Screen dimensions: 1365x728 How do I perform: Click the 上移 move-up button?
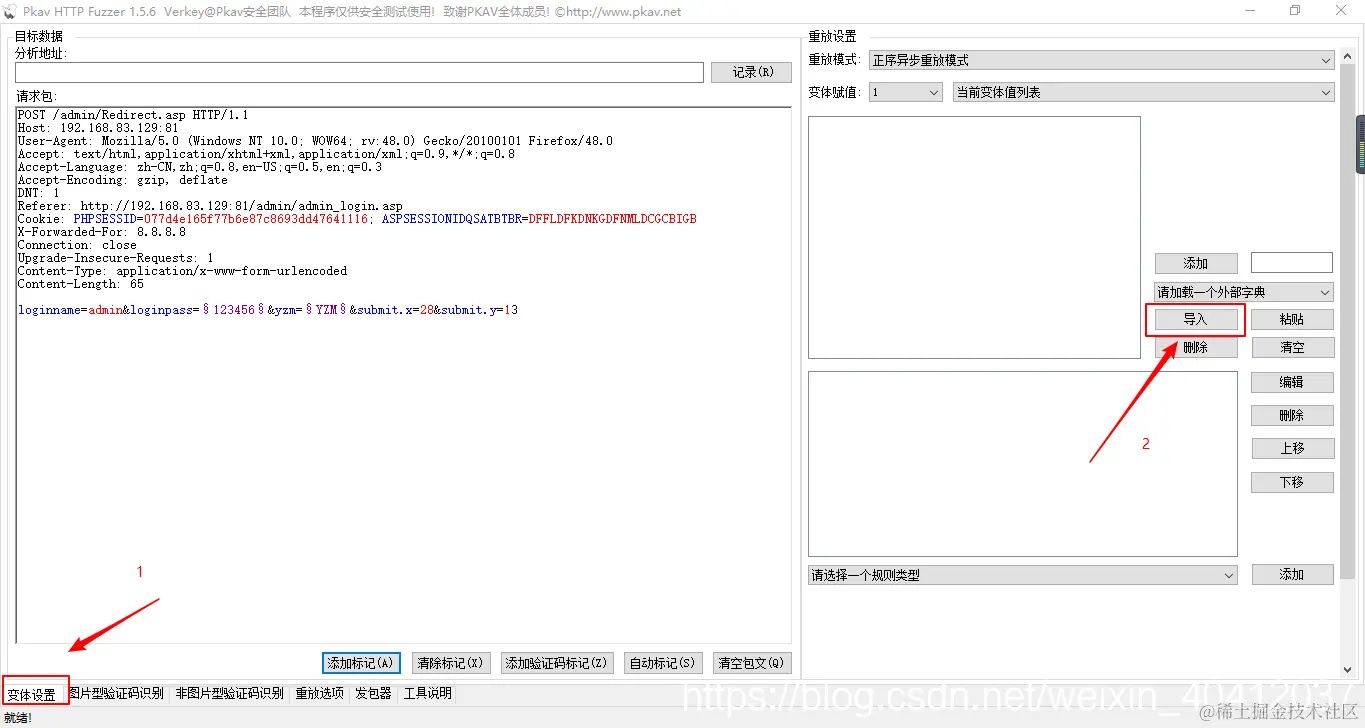(x=1292, y=448)
